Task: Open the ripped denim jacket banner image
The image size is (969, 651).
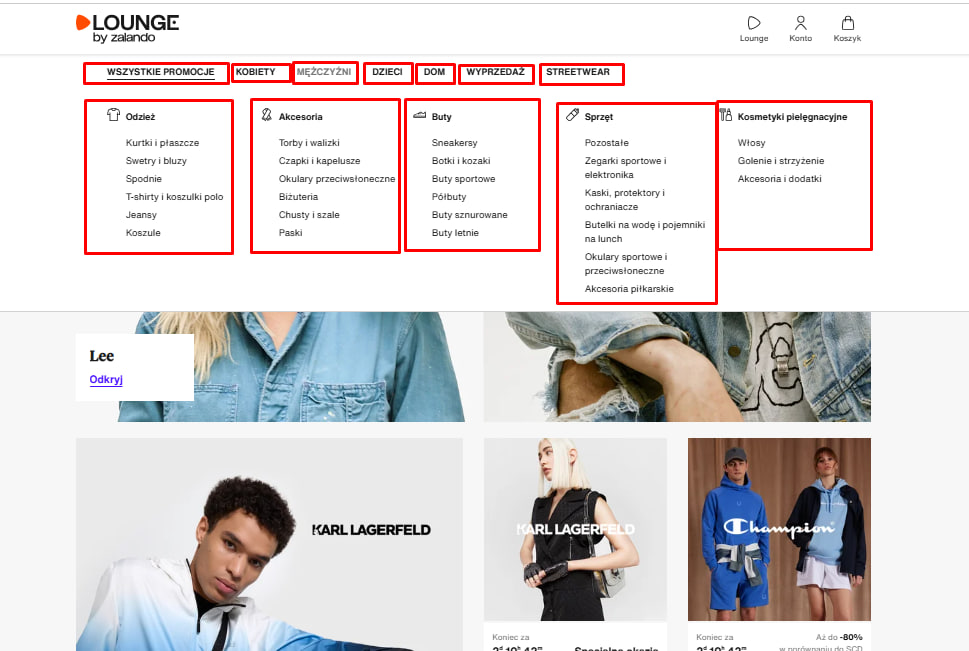Action: coord(677,367)
